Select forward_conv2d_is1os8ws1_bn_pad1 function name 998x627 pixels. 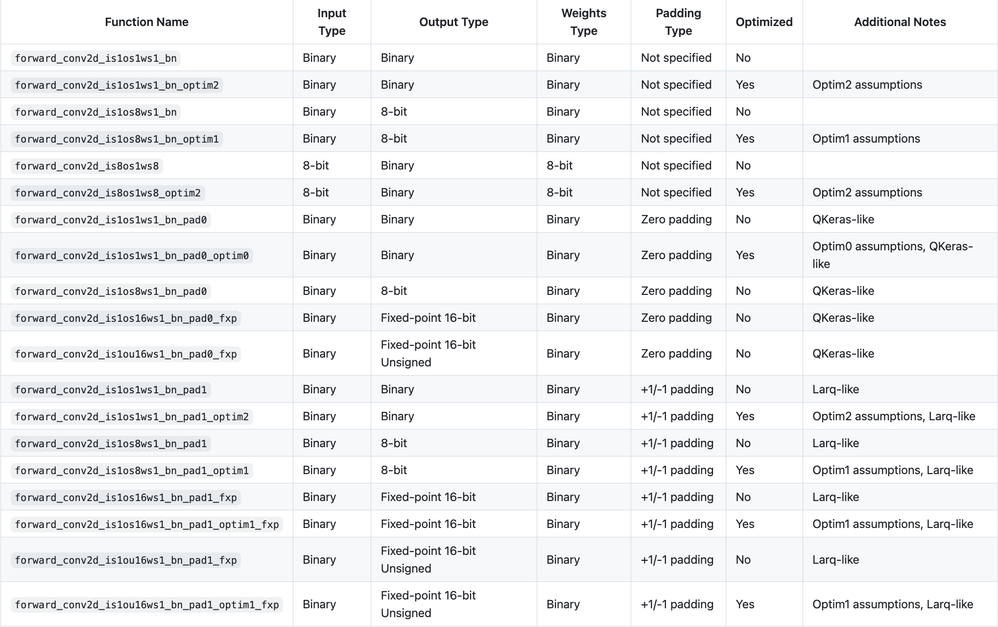pos(111,444)
